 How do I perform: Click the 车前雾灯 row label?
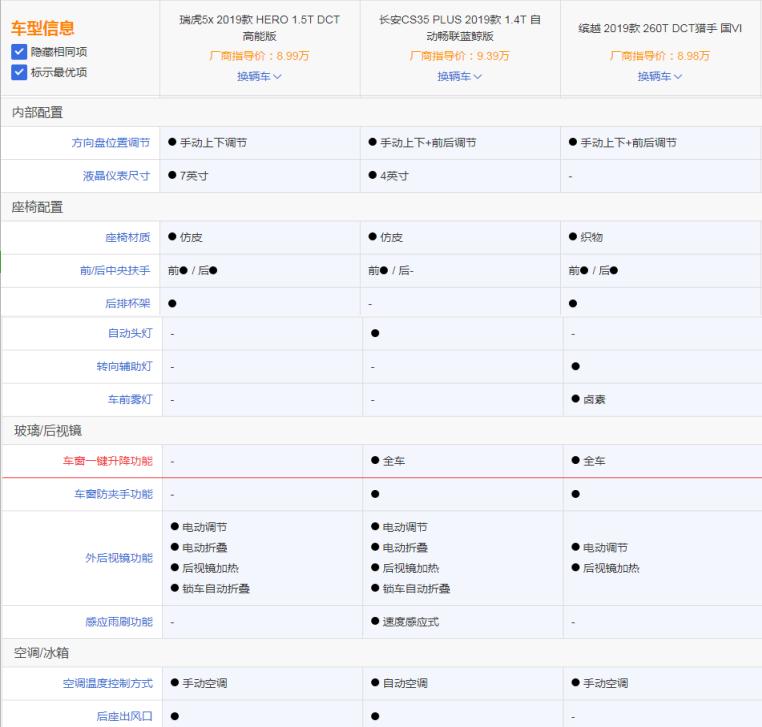tap(130, 399)
